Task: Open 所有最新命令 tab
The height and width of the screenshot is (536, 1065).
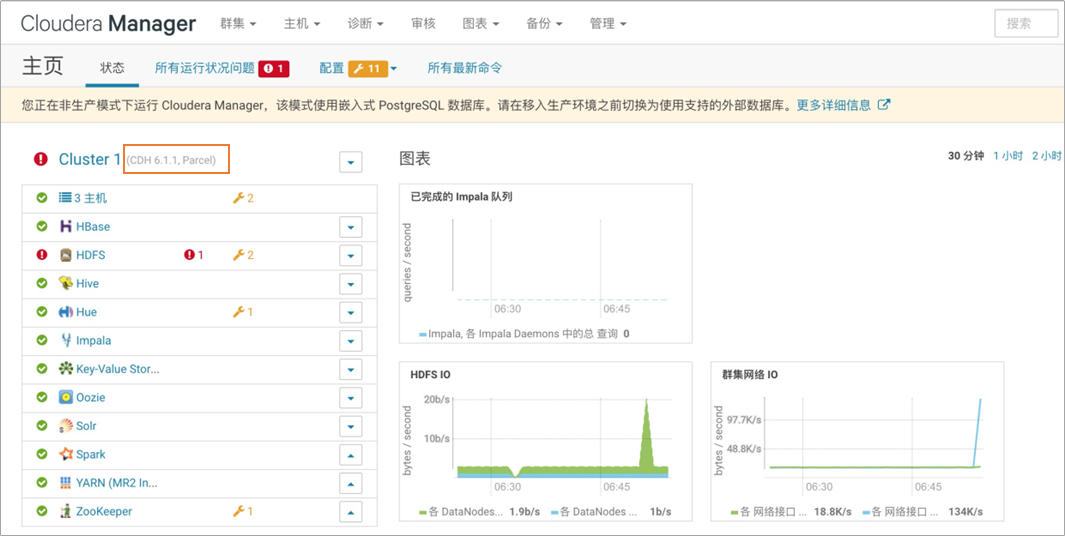Action: tap(465, 68)
